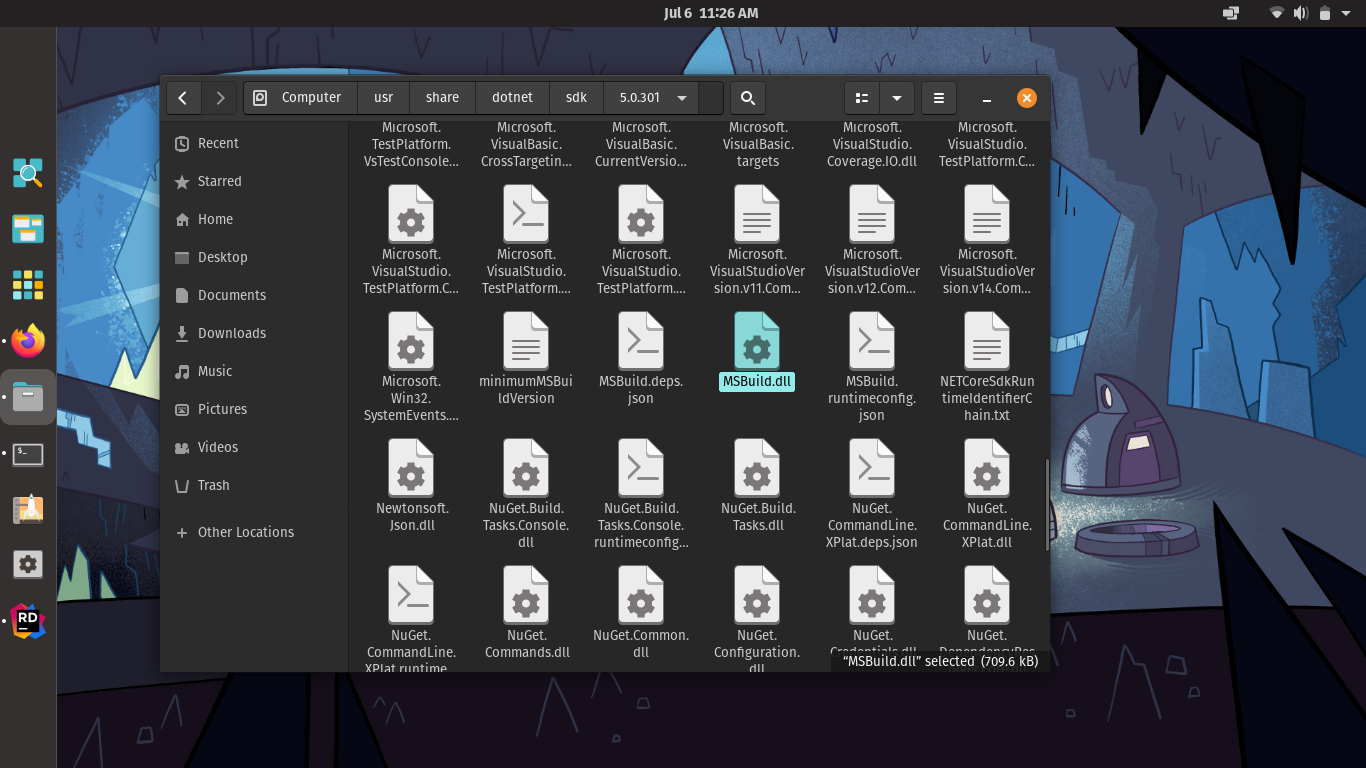
Task: Open the view options dropdown arrow
Action: [897, 98]
